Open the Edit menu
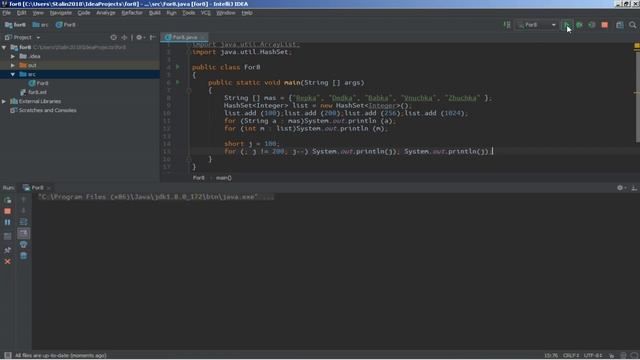The image size is (640, 360). (21, 13)
